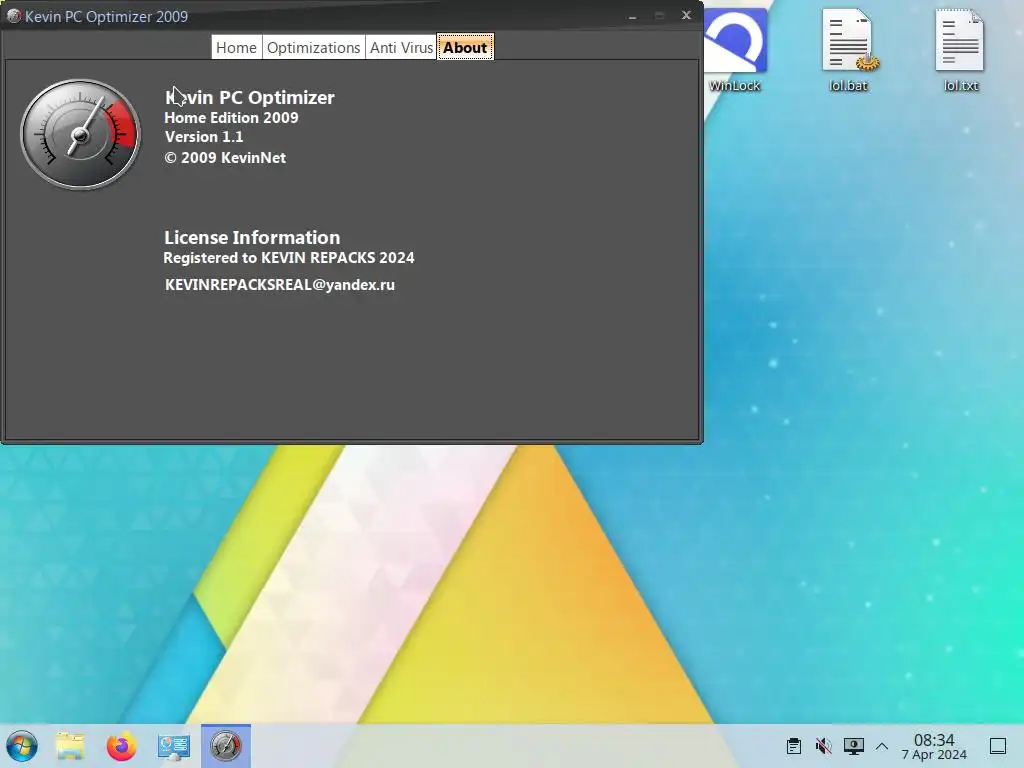Click the speedometer gauge logo
The image size is (1024, 768).
click(x=80, y=135)
